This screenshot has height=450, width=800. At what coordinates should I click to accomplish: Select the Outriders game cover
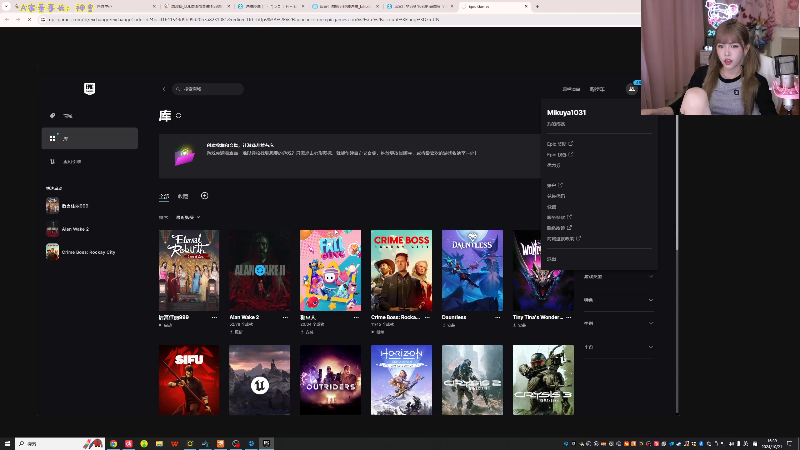(x=331, y=380)
